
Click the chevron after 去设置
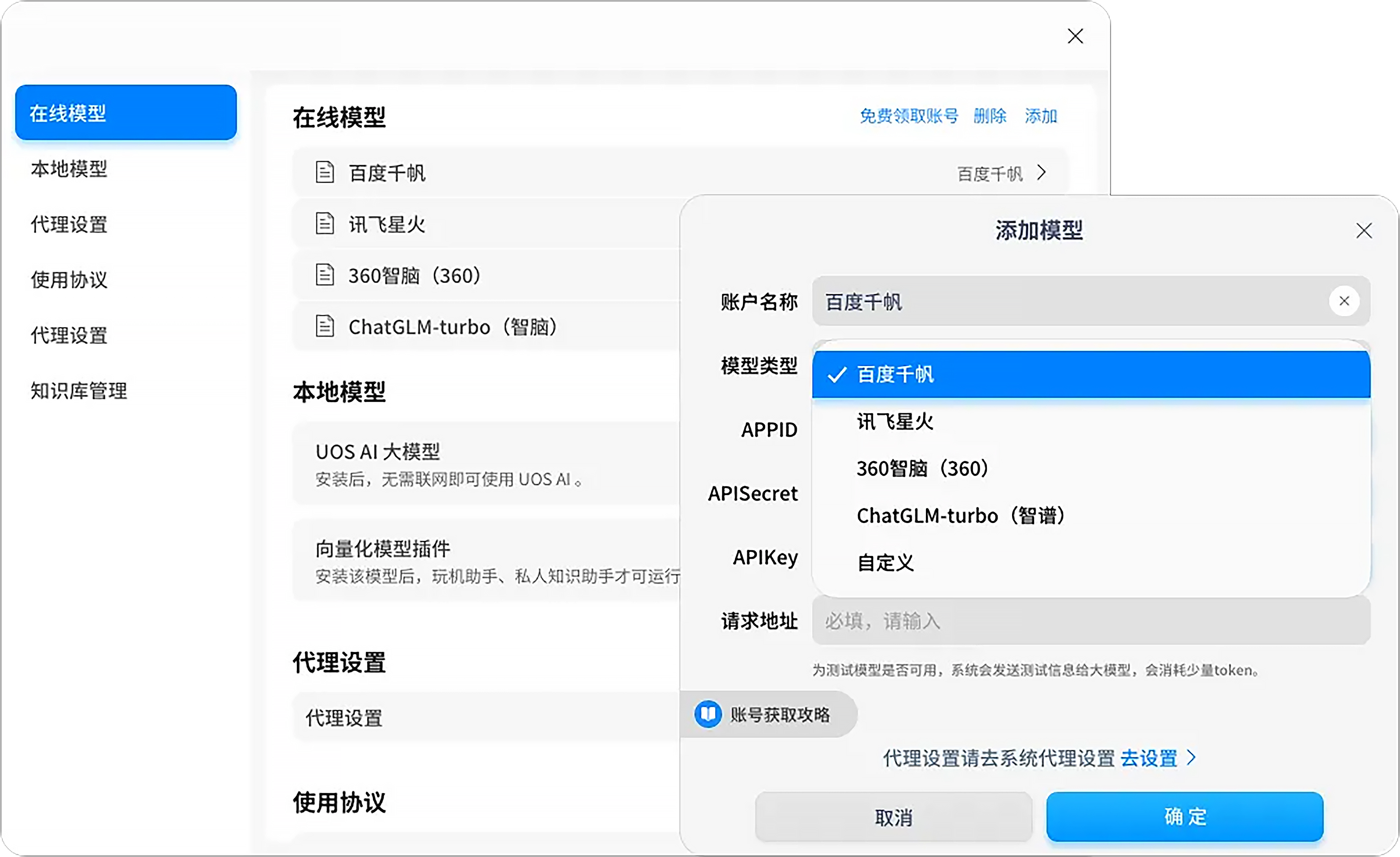[1191, 757]
